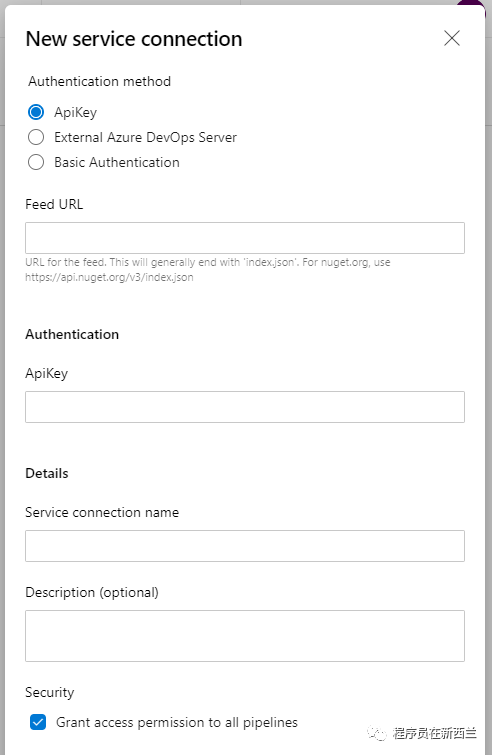Image resolution: width=492 pixels, height=755 pixels.
Task: Click the 'Feed URL' field label
Action: click(54, 204)
